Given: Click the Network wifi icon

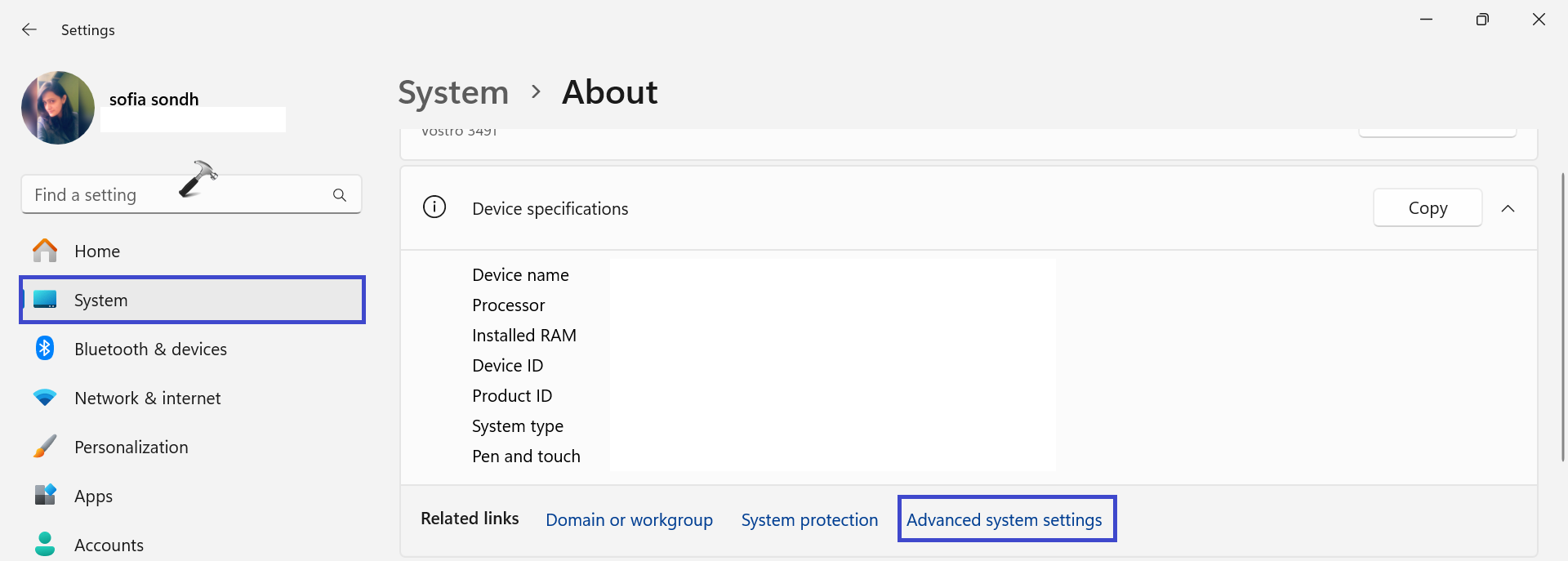Looking at the screenshot, I should [45, 398].
